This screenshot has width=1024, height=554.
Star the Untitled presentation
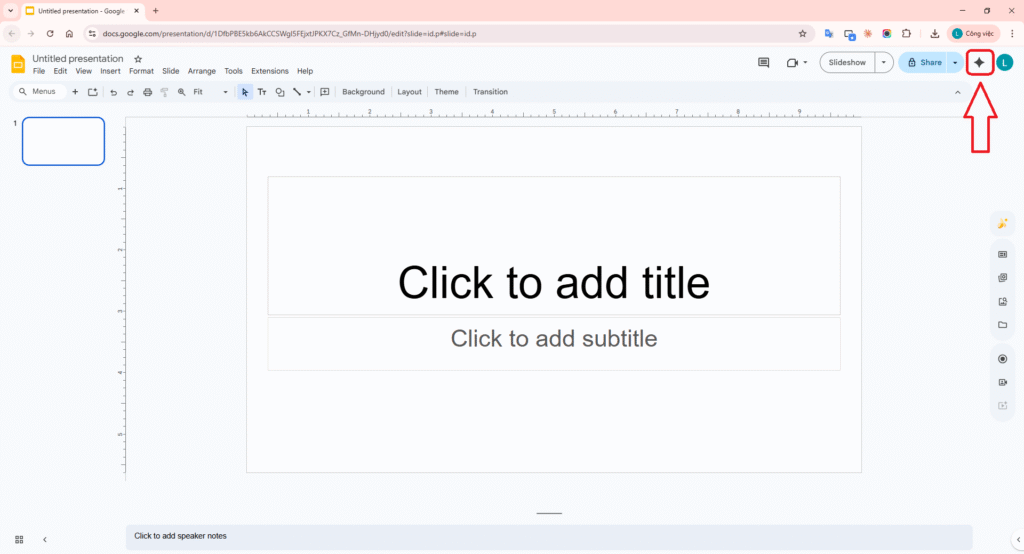point(138,59)
